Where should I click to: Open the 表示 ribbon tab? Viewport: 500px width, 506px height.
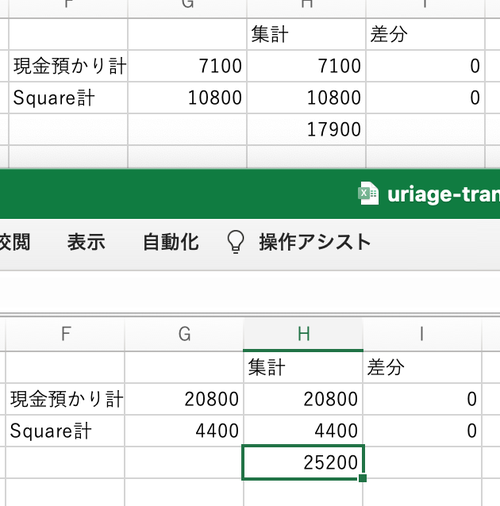click(86, 242)
